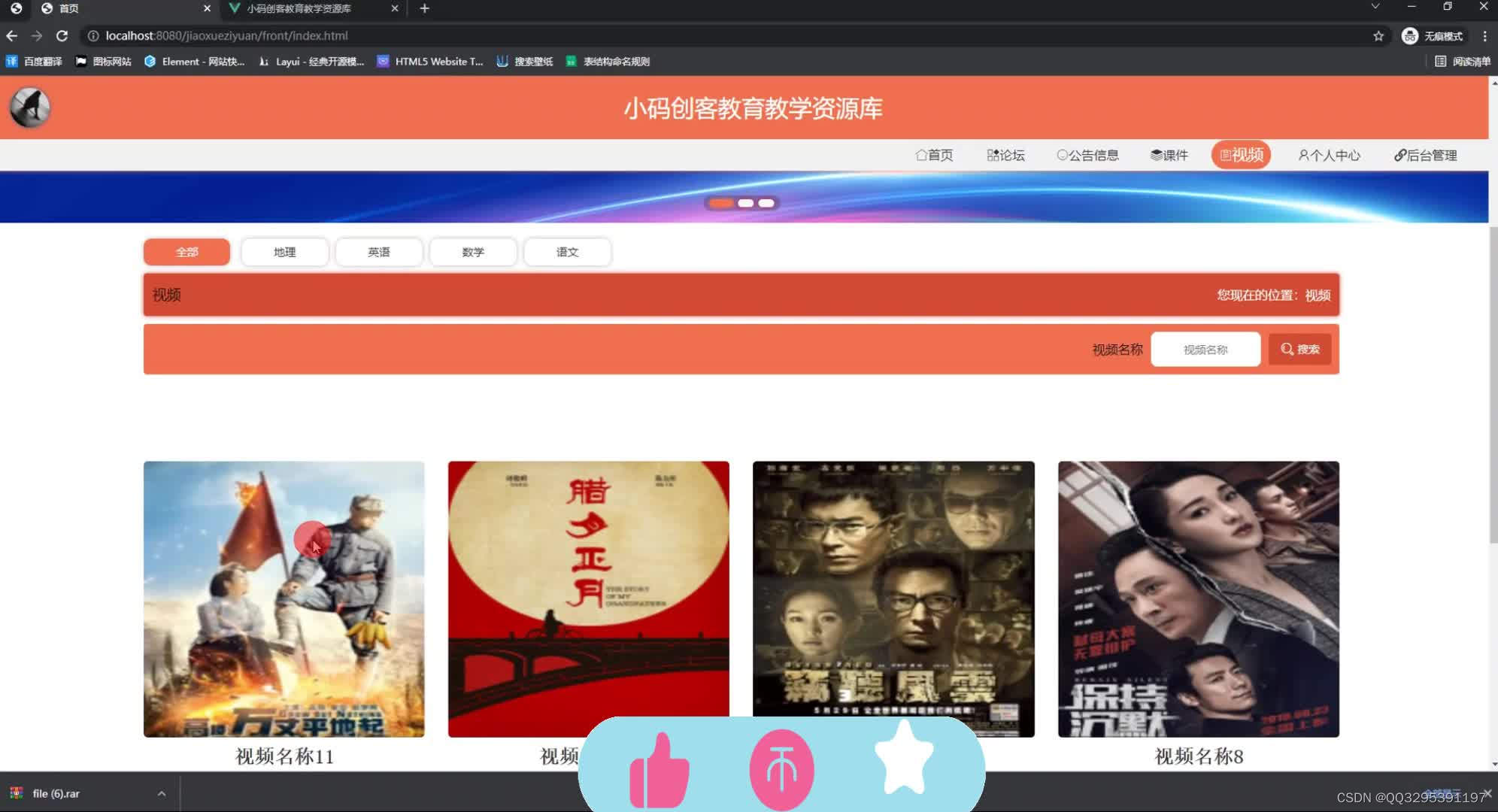Open the 表结构命名规则 bookmark
The height and width of the screenshot is (812, 1498).
(x=608, y=62)
